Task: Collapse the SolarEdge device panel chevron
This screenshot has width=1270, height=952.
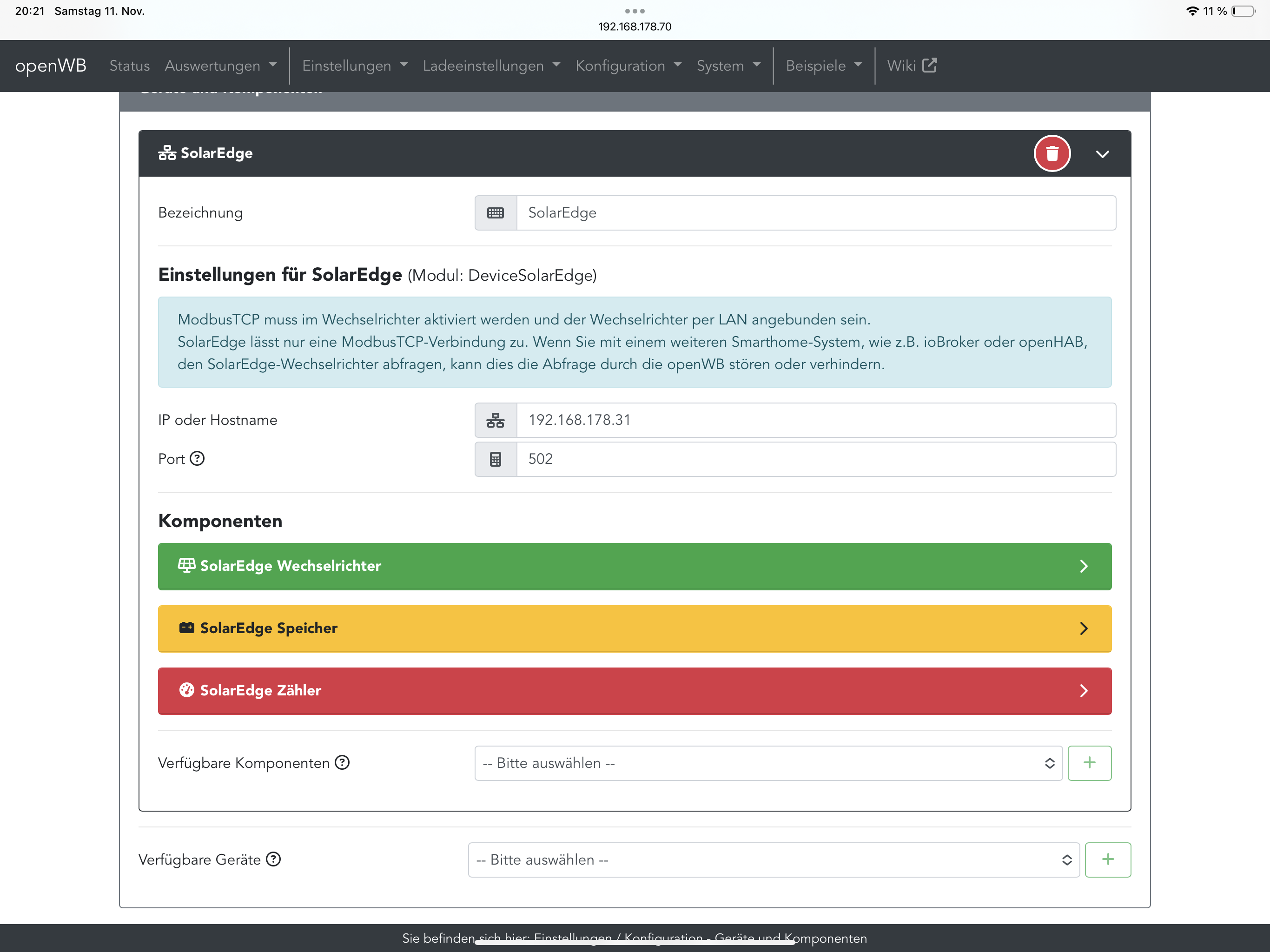Action: tap(1102, 154)
